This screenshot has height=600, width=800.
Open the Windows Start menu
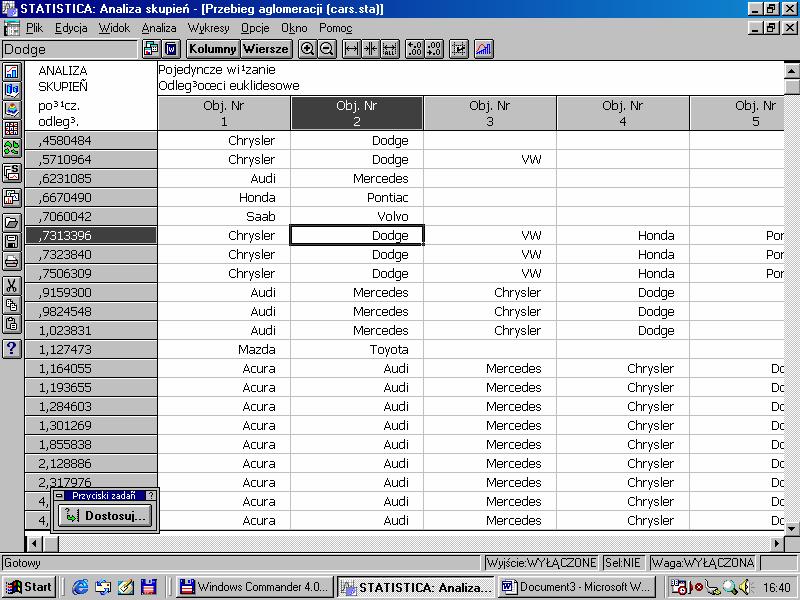coord(29,587)
